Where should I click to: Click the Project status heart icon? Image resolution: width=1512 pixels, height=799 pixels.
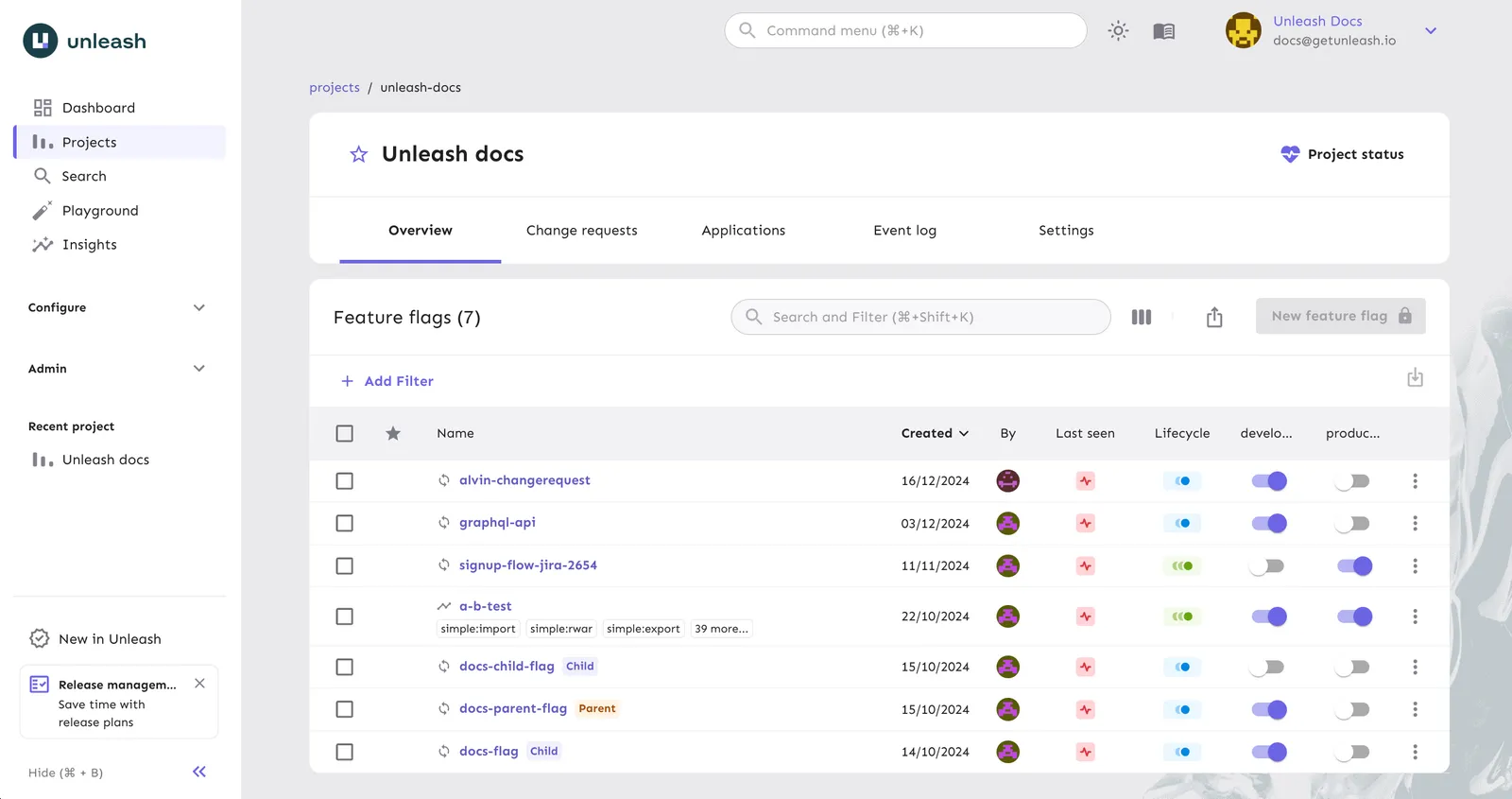[x=1290, y=154]
